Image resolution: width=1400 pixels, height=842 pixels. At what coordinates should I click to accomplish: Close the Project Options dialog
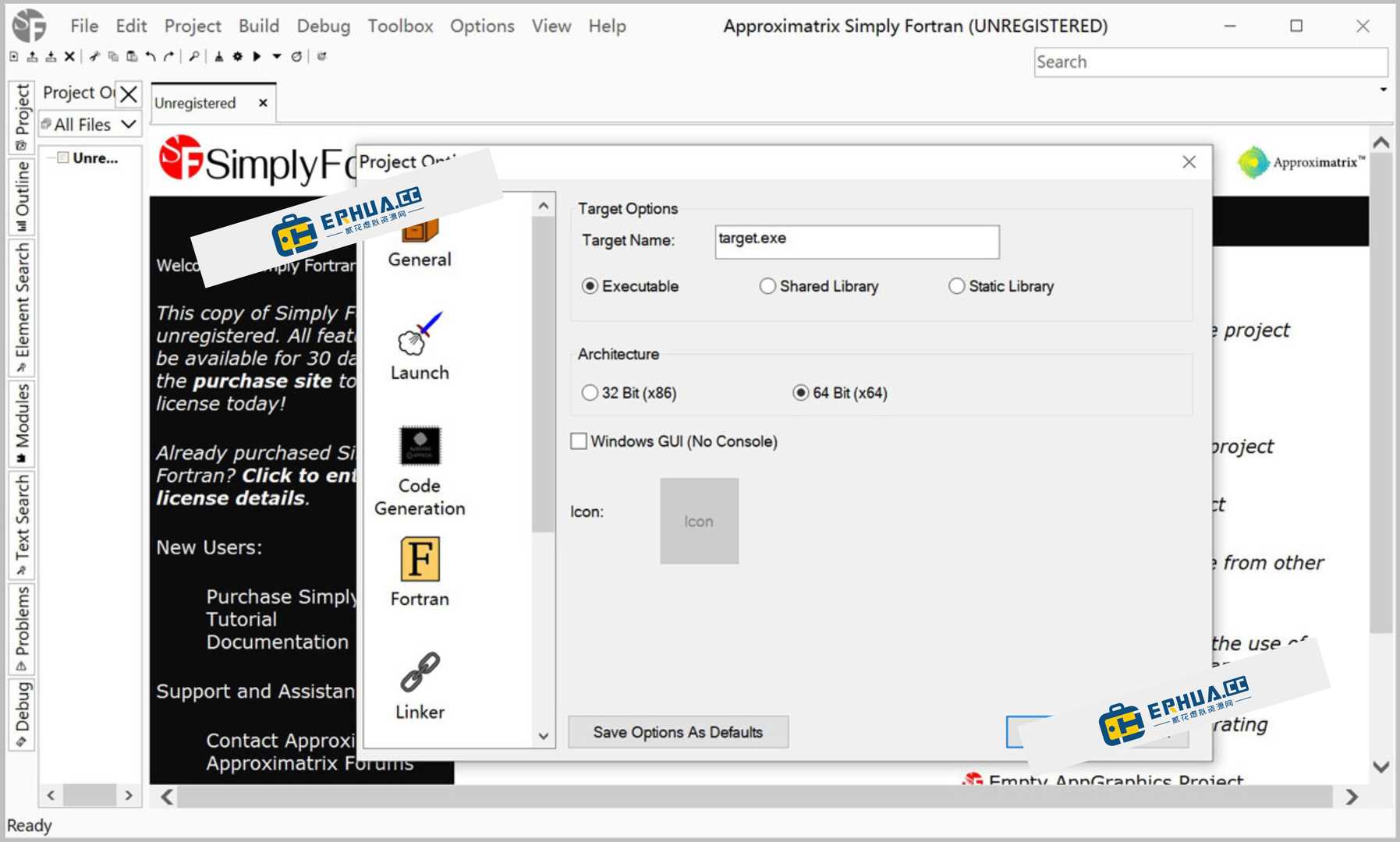click(1189, 161)
